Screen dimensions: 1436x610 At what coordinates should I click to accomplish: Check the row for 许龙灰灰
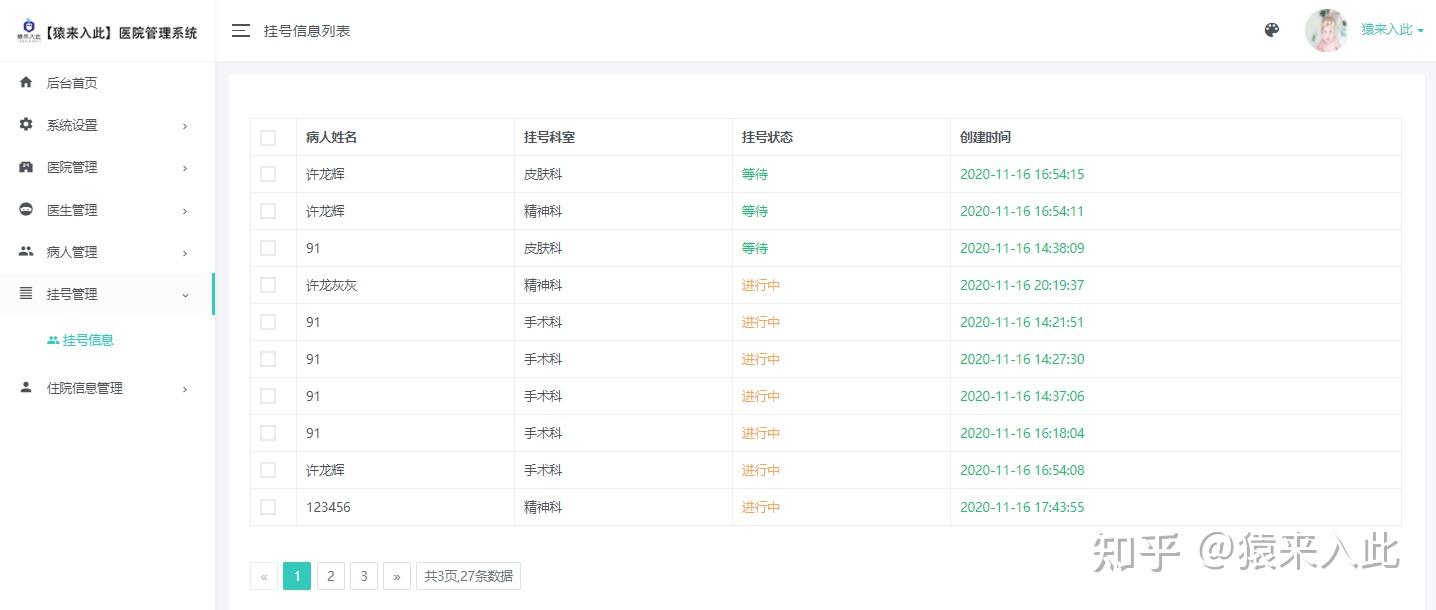point(268,285)
